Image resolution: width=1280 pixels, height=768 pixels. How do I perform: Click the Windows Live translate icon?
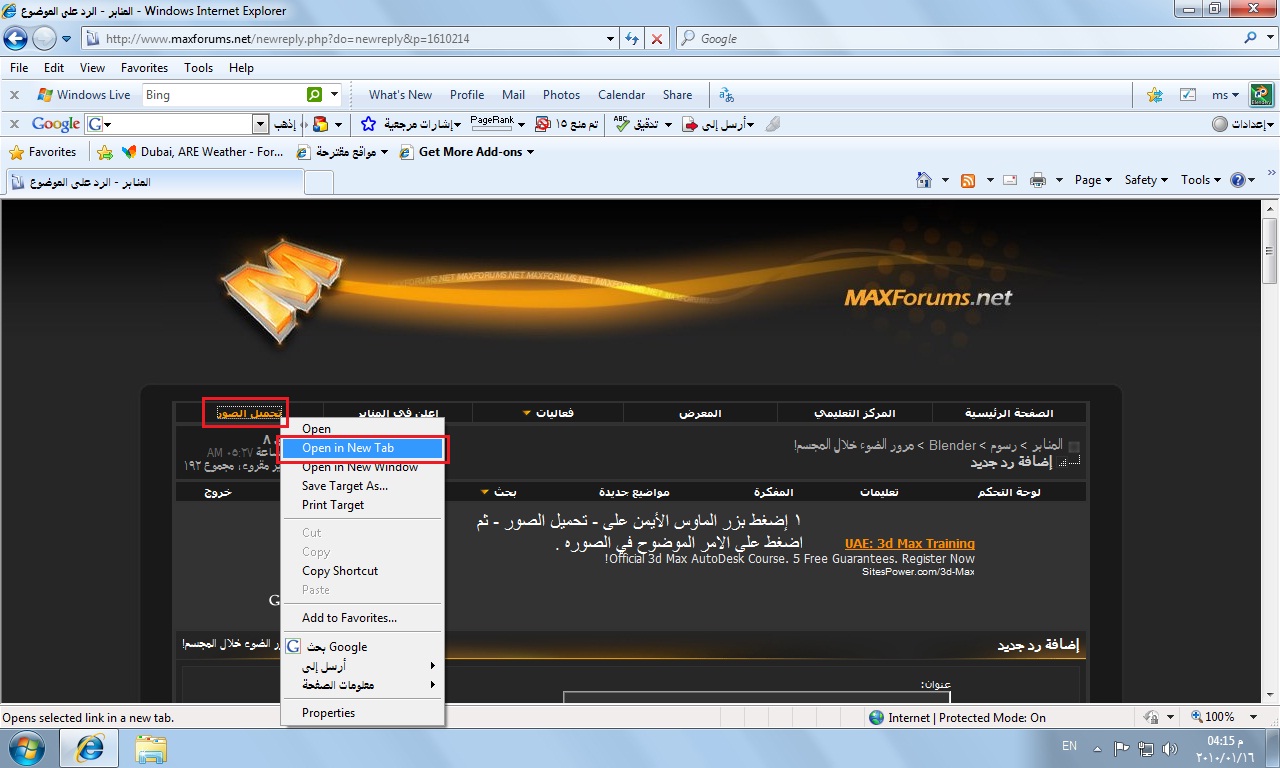coord(727,95)
